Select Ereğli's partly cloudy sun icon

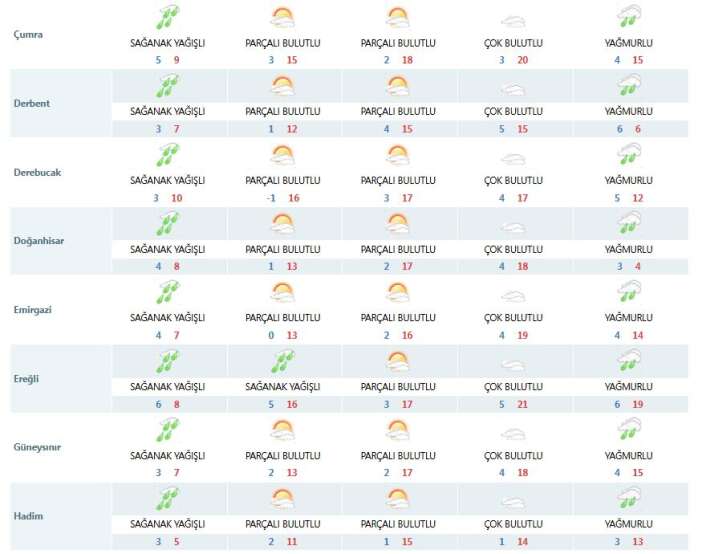tap(397, 362)
